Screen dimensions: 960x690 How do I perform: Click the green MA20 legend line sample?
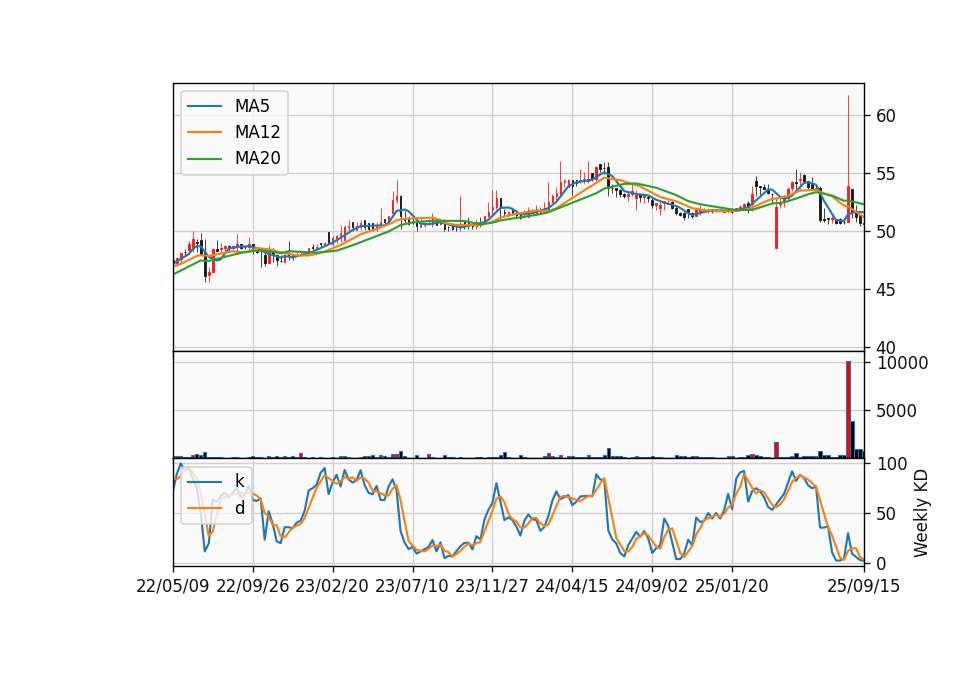click(204, 159)
